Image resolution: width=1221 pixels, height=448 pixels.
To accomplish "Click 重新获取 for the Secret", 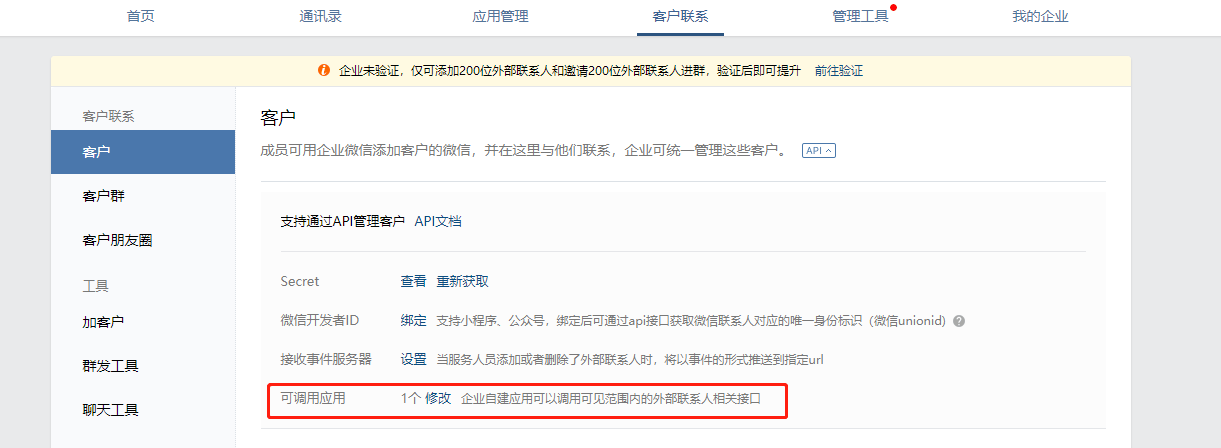I will click(463, 281).
